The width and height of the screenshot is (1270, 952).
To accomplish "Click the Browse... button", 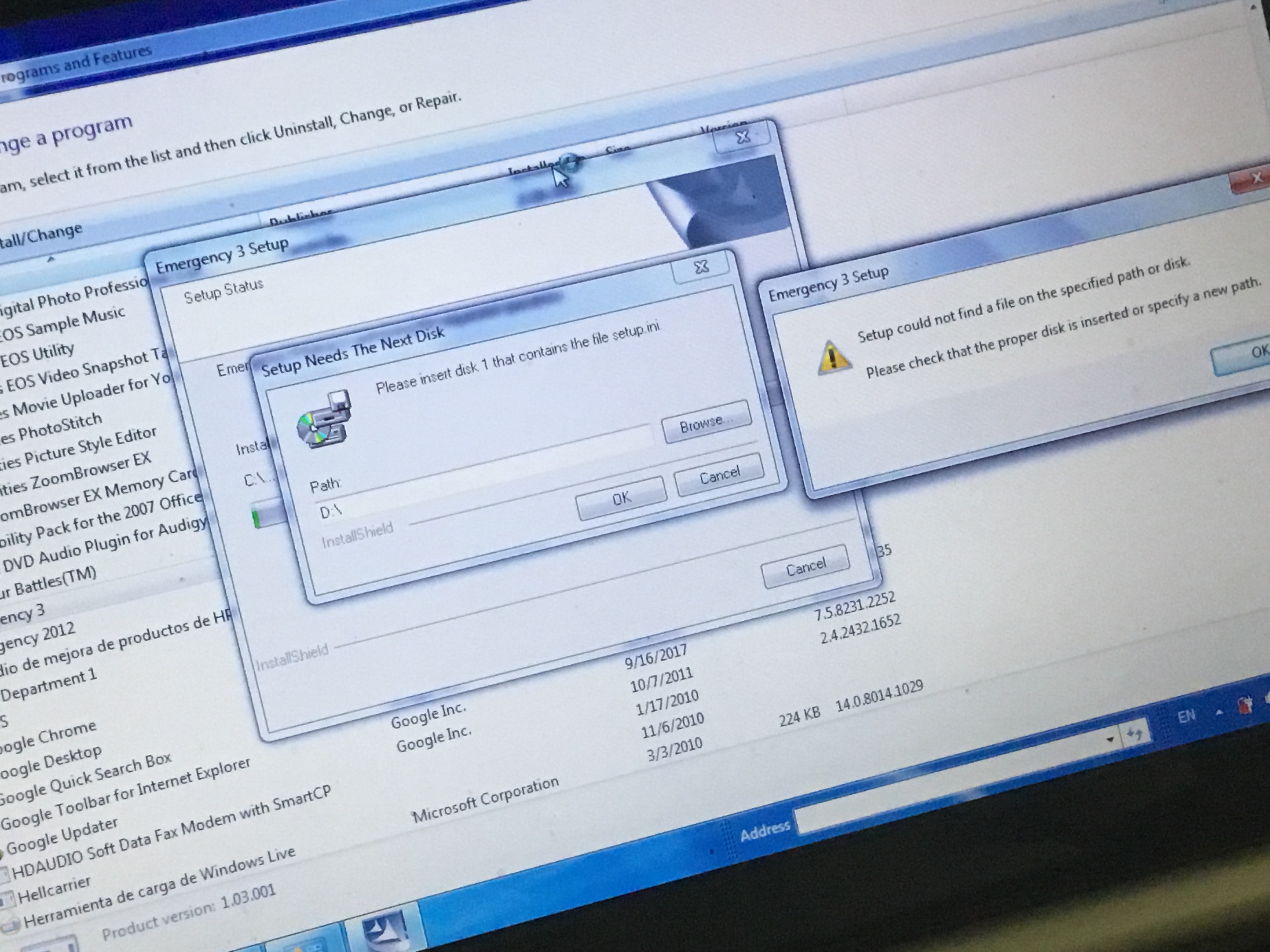I will pyautogui.click(x=706, y=423).
